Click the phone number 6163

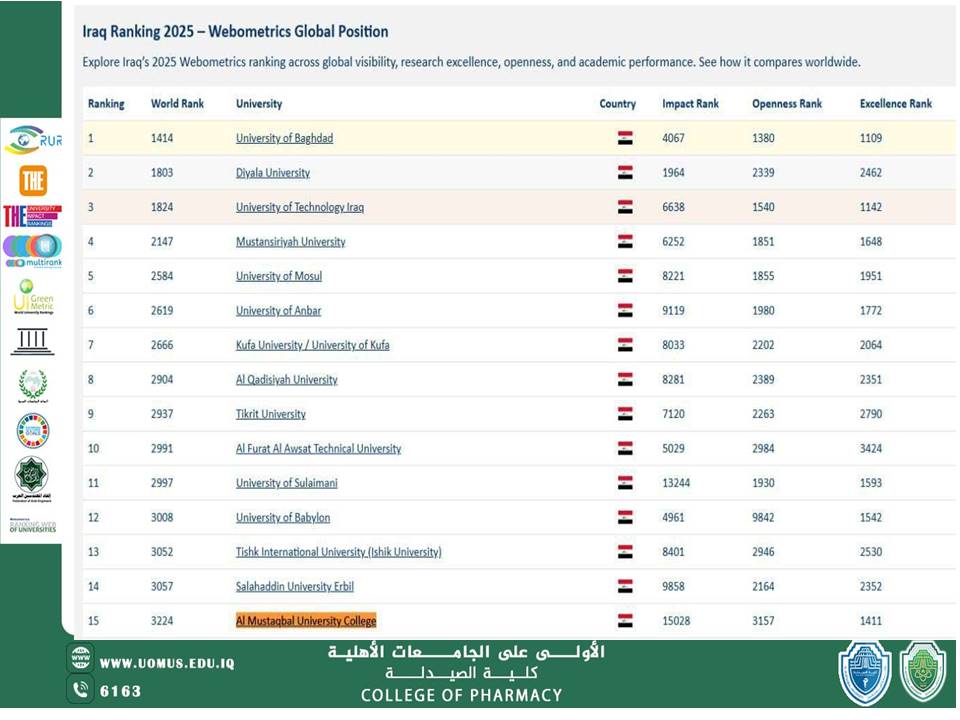[x=121, y=691]
